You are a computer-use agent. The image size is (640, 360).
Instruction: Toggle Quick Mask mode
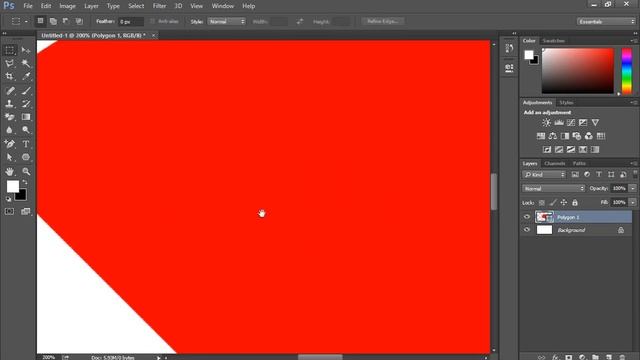(9, 211)
